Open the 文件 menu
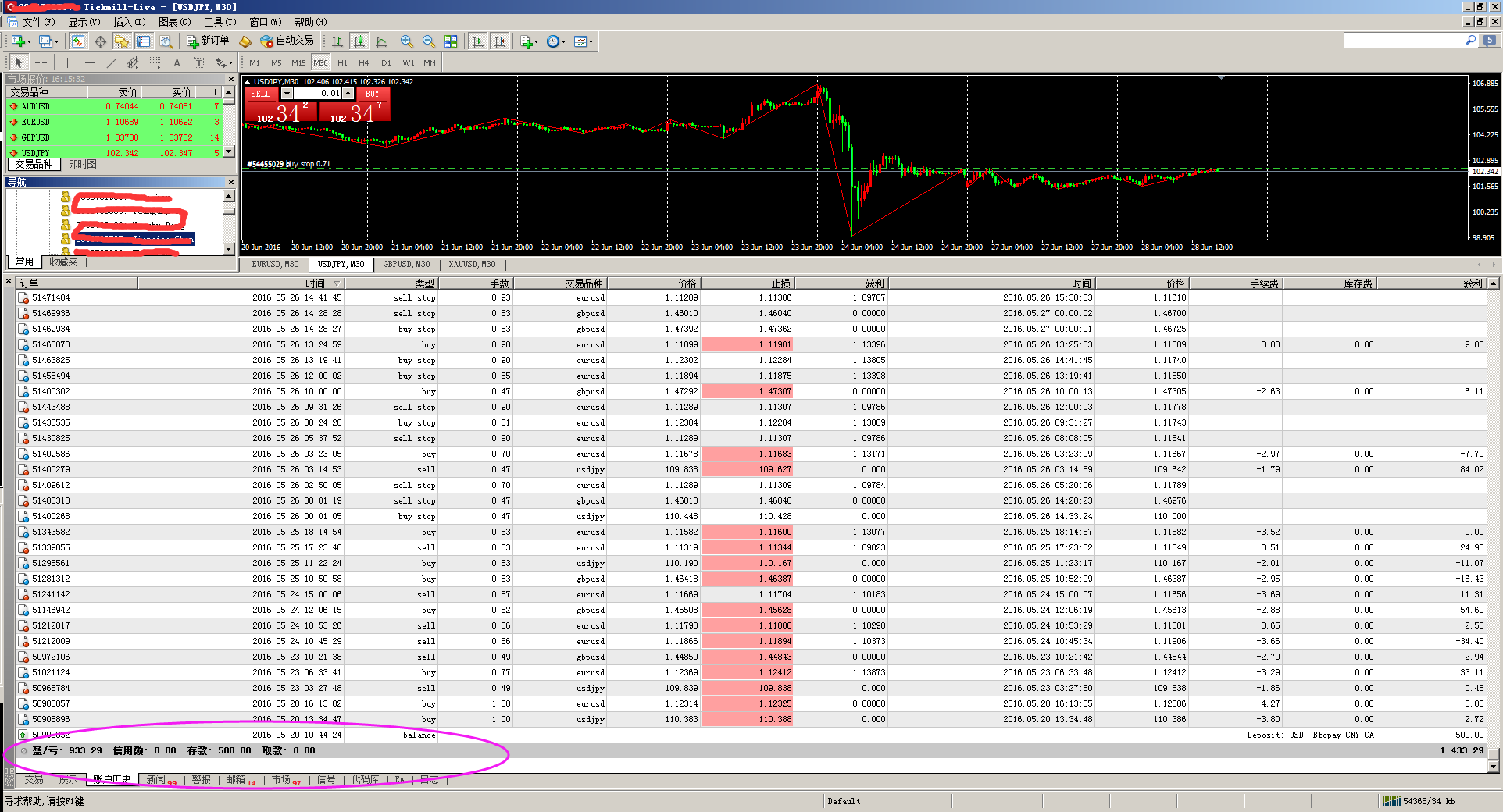Viewport: 1503px width, 812px height. click(38, 22)
